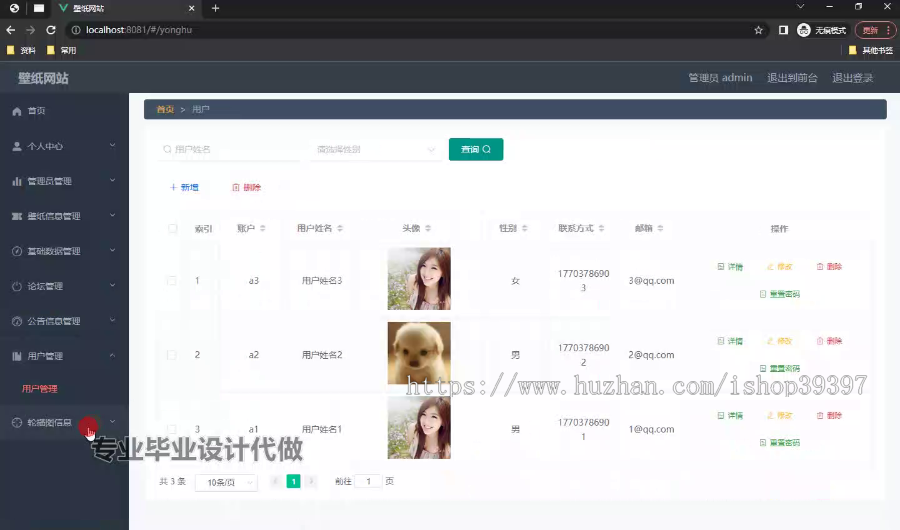
Task: Click the sort arrows beside 用户姓名 column header
Action: point(340,229)
